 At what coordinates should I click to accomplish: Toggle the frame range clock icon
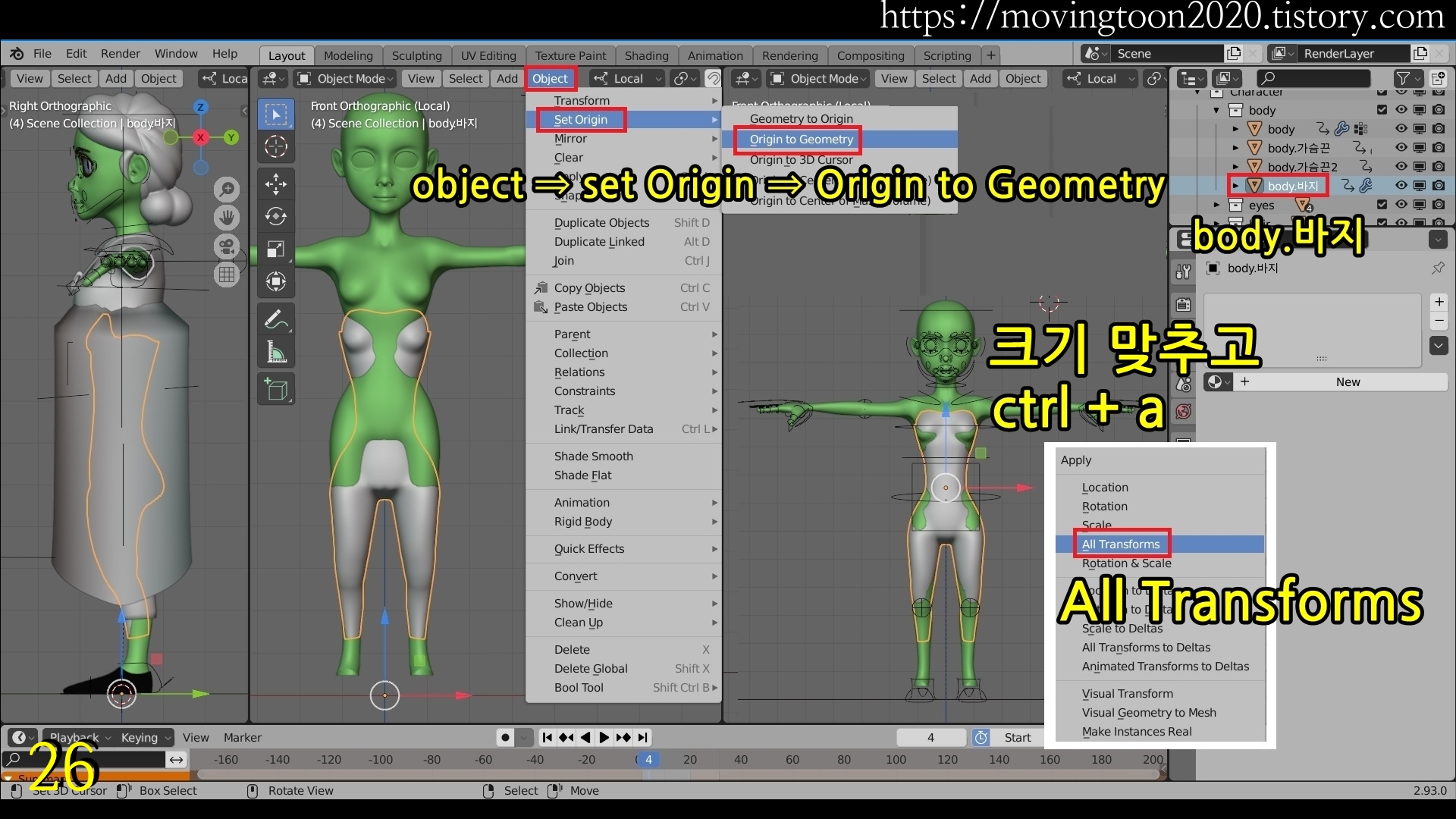point(981,737)
